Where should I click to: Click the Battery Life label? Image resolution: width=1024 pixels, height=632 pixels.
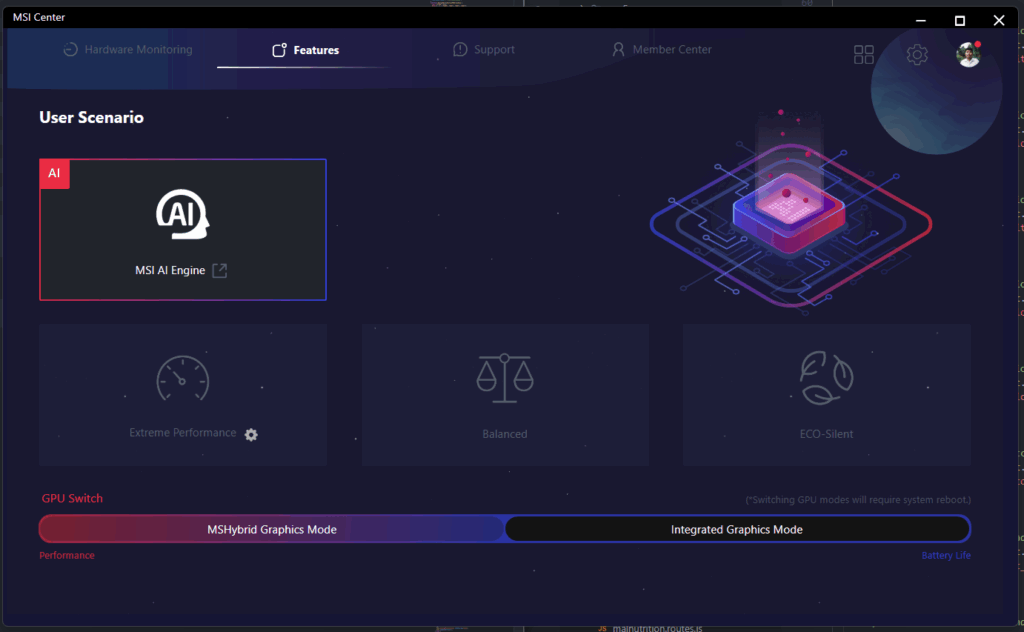coord(946,556)
